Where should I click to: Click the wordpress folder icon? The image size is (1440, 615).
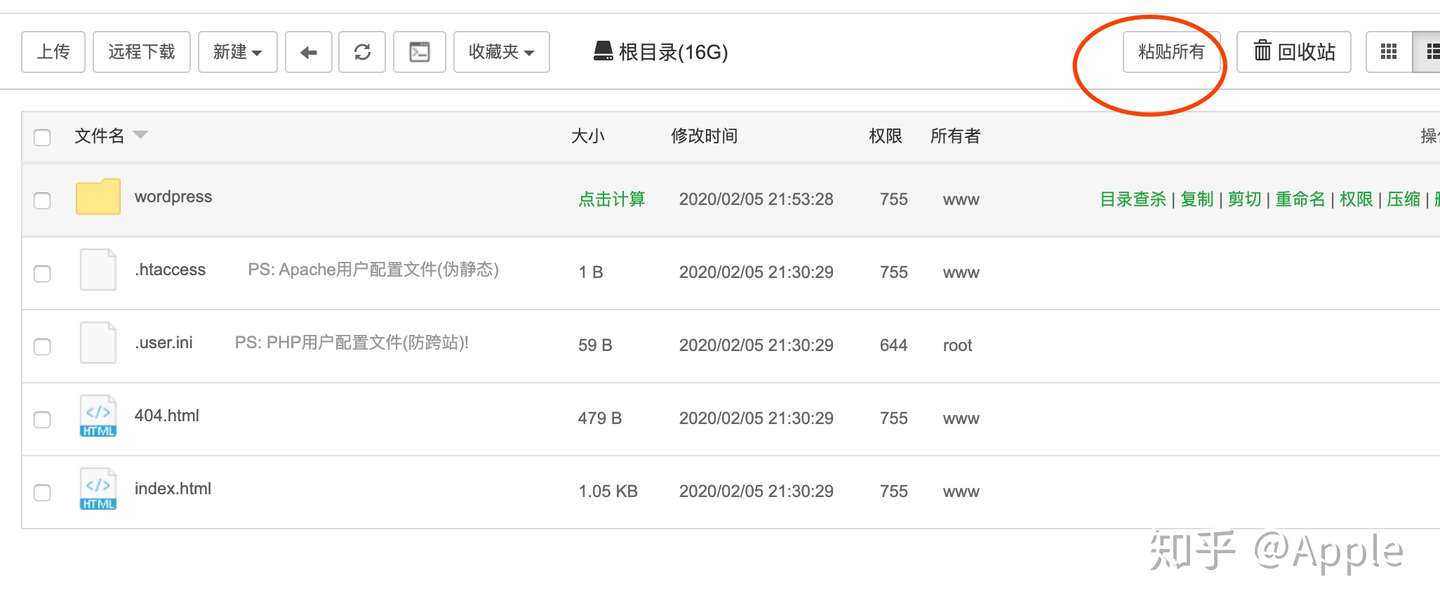[98, 198]
